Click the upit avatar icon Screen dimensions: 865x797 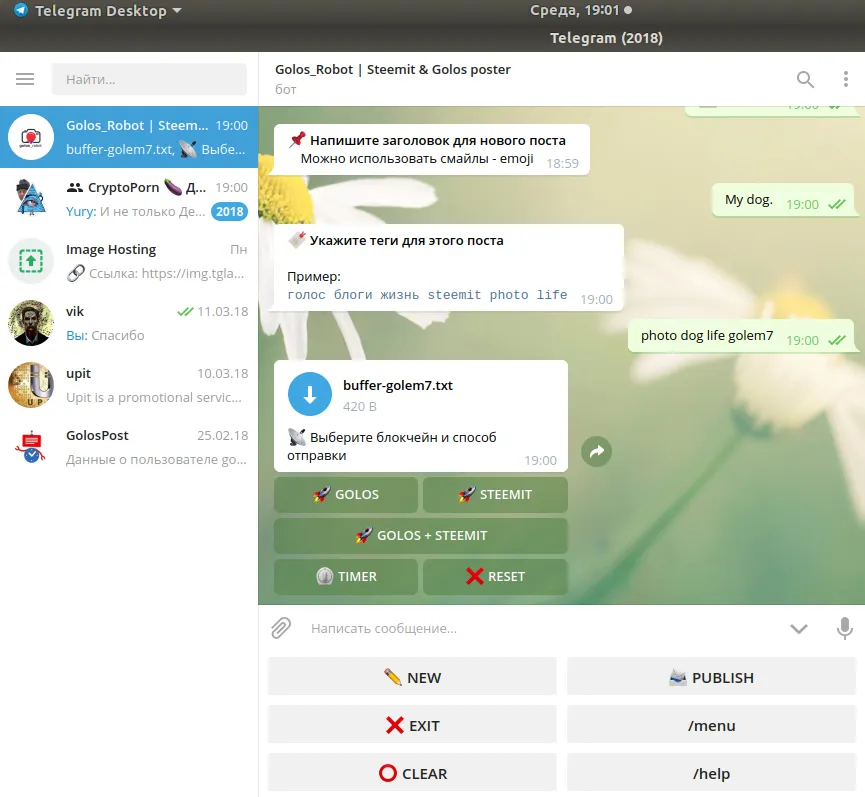coord(31,385)
